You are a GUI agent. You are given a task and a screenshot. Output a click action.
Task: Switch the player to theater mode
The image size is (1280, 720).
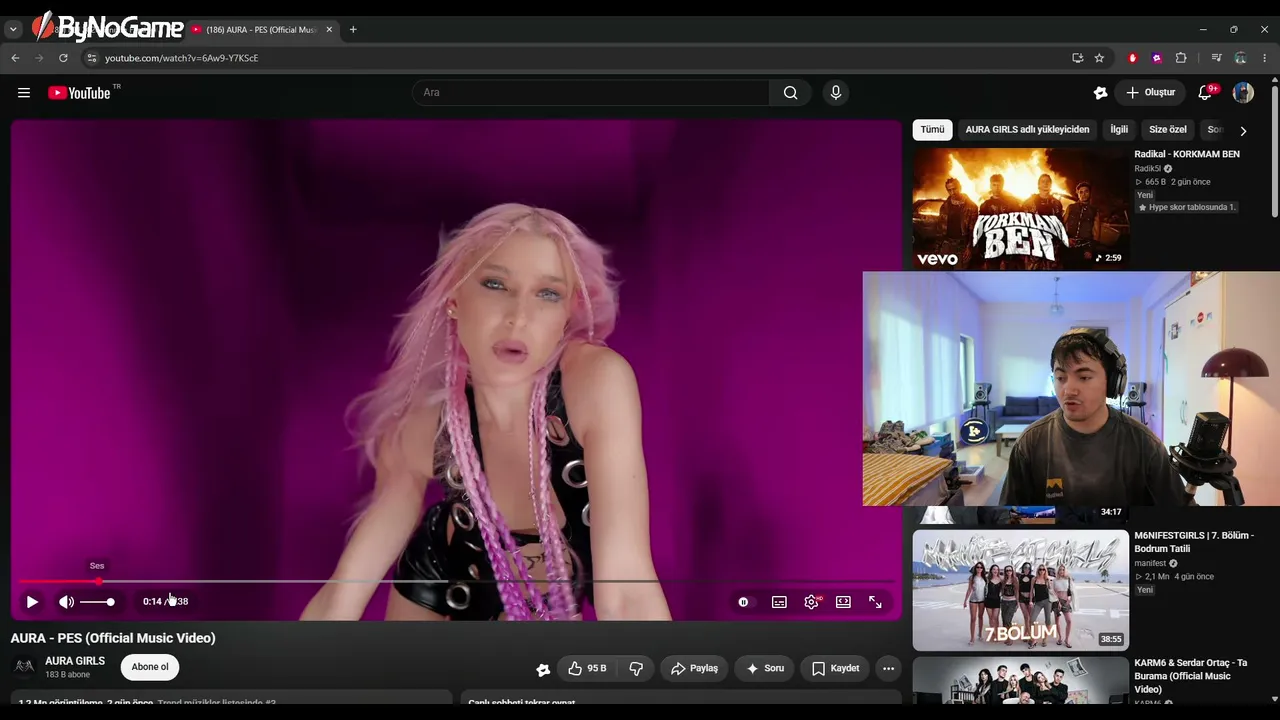843,602
